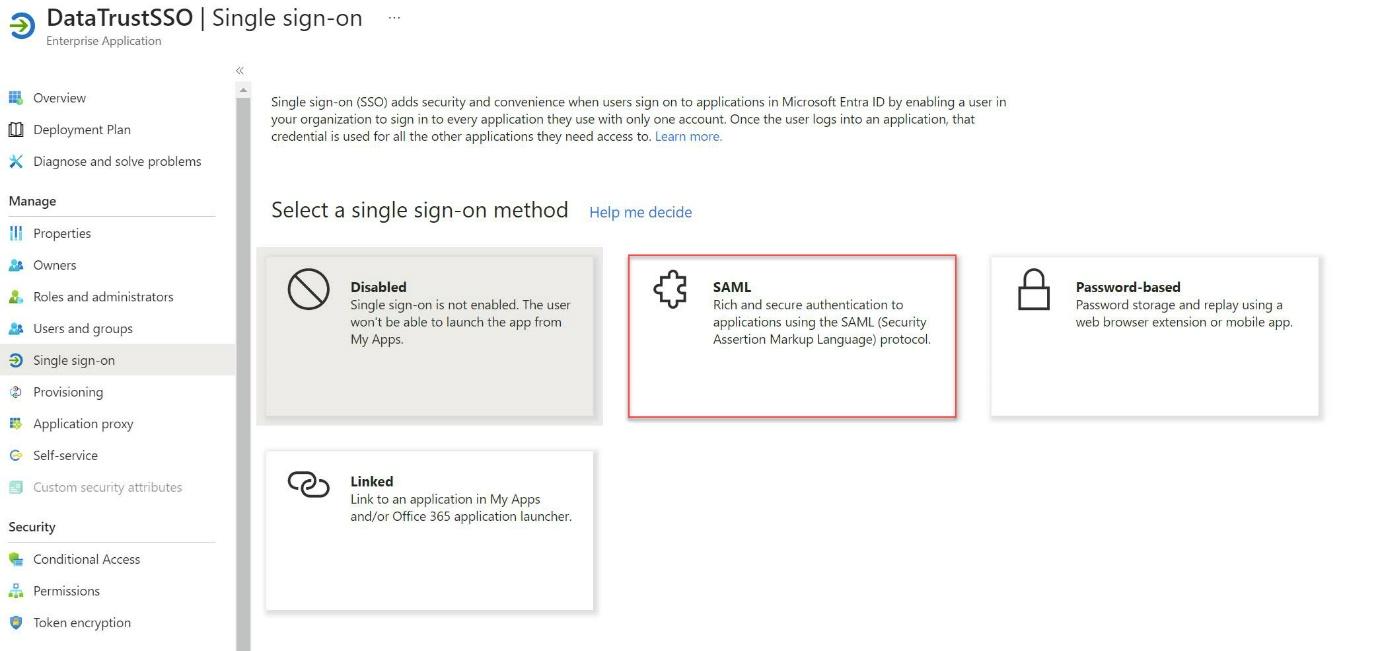This screenshot has width=1378, height=651.
Task: Click the Token encryption shield icon
Action: 15,623
